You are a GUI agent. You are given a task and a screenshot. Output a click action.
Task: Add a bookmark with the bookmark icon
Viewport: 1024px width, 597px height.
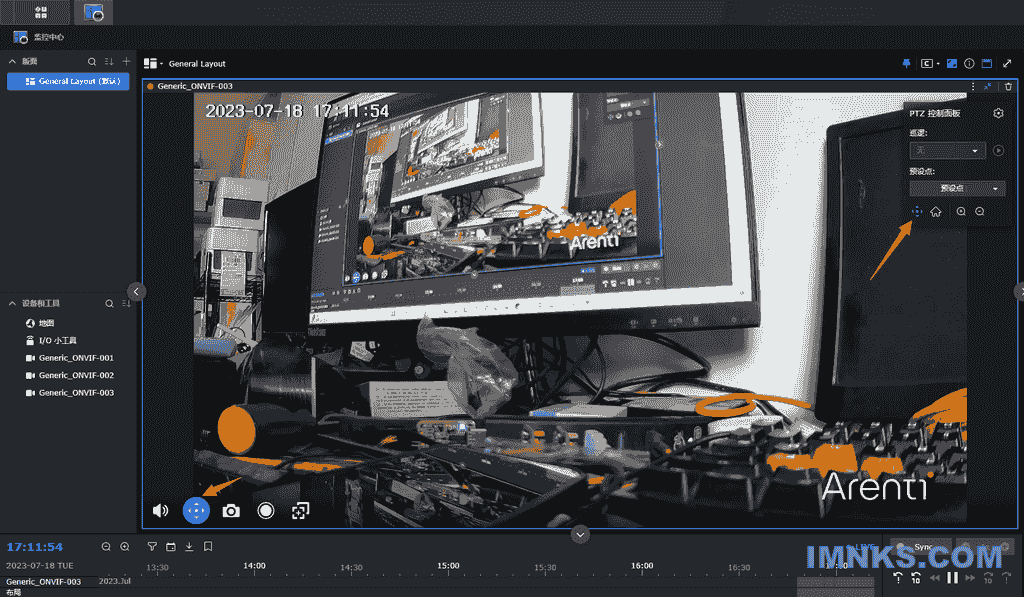click(208, 547)
